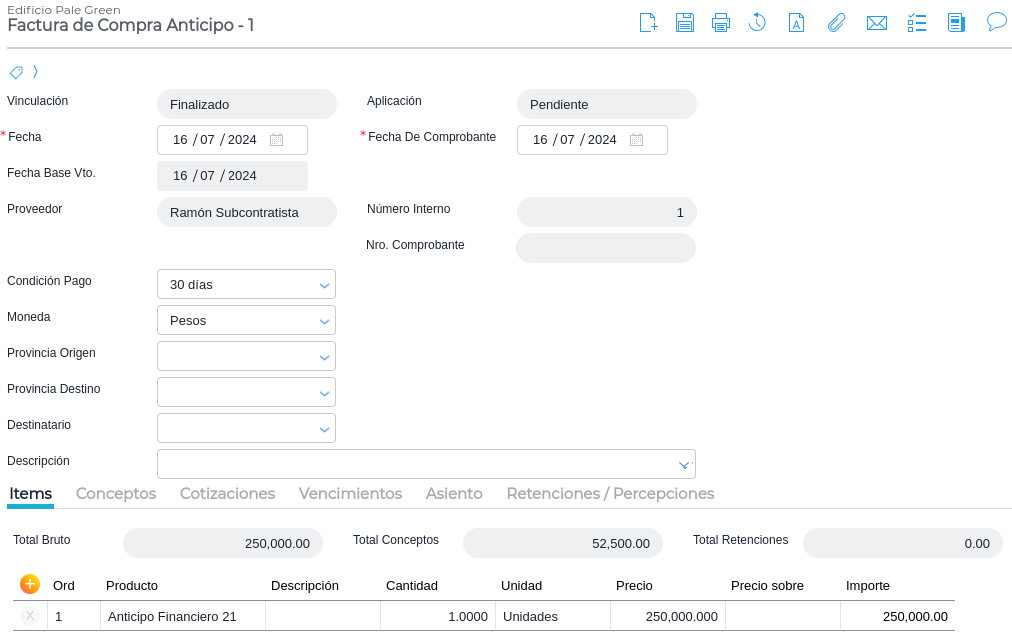The image size is (1012, 641).
Task: Switch to the Conceptos tab
Action: 116,494
